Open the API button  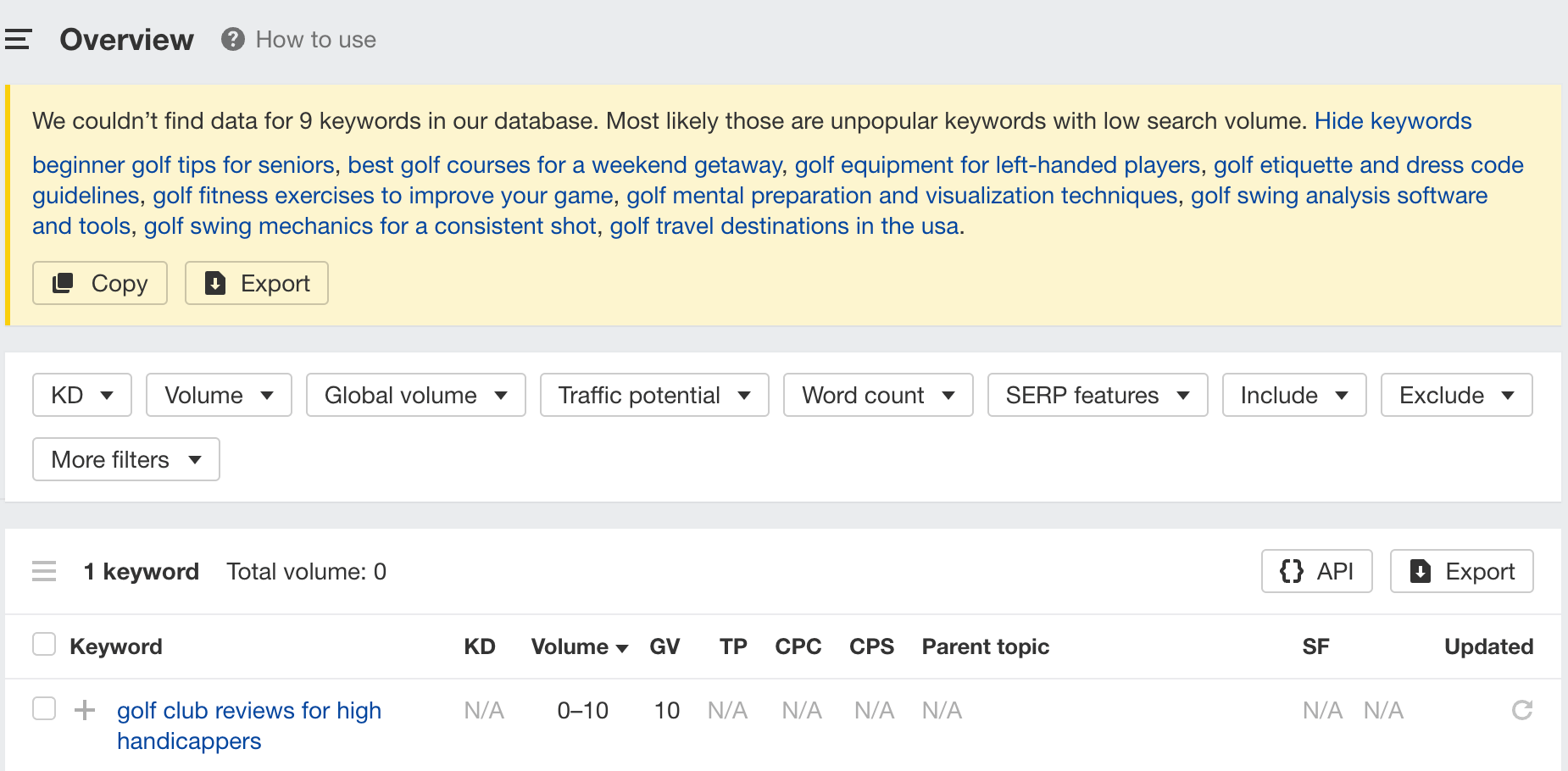[x=1316, y=571]
